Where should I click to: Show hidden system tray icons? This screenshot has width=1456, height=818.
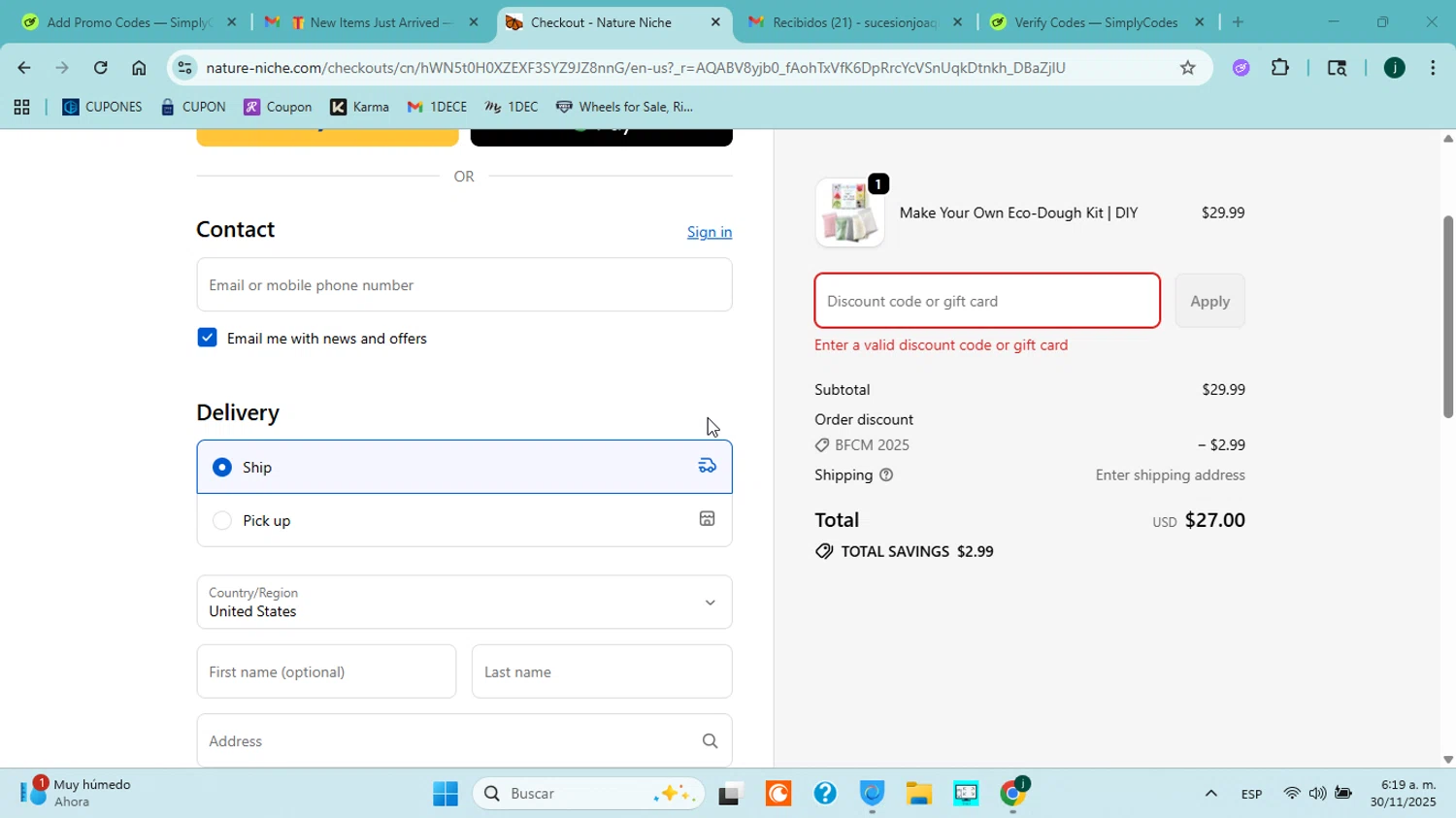click(x=1210, y=794)
